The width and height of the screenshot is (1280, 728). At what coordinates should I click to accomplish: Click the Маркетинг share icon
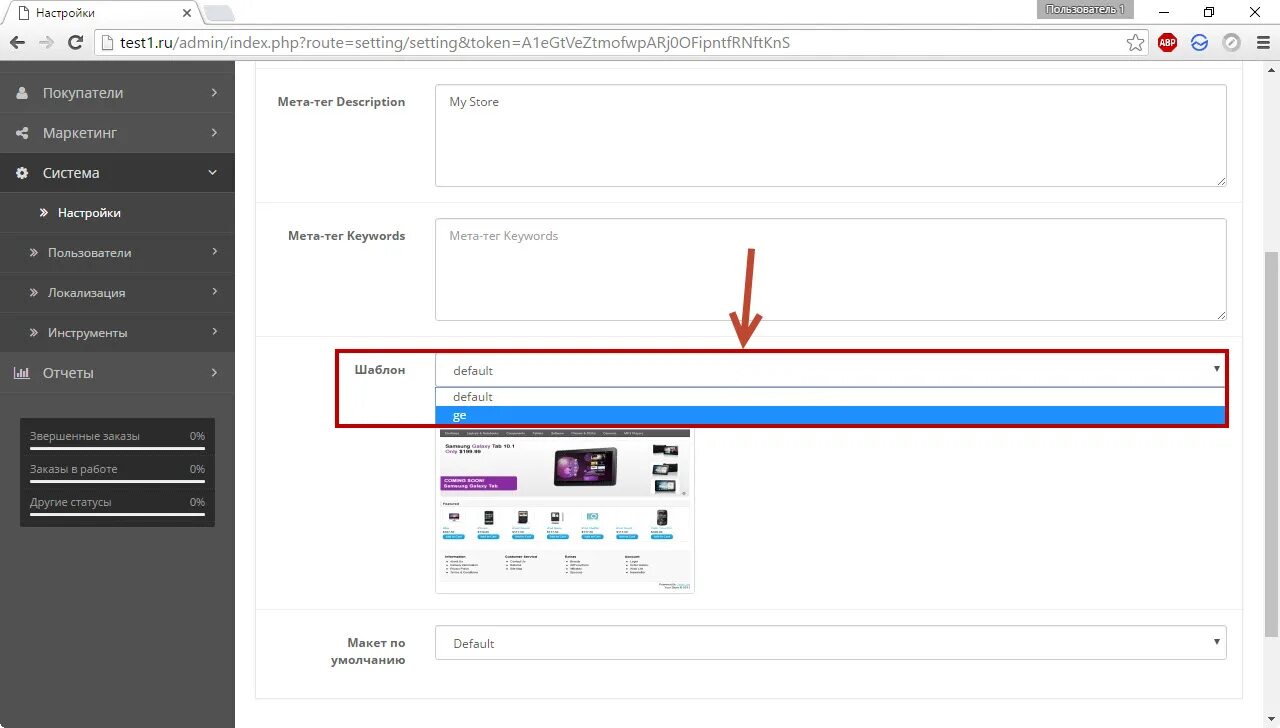[22, 133]
